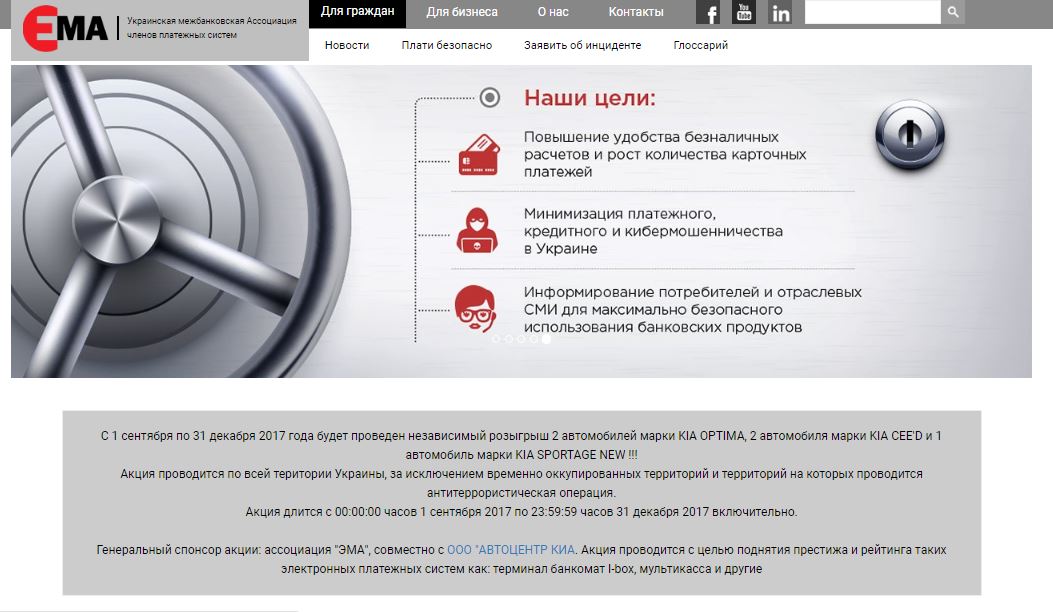This screenshot has width=1053, height=612.
Task: Open the Заявить об инциденте link
Action: 582,45
